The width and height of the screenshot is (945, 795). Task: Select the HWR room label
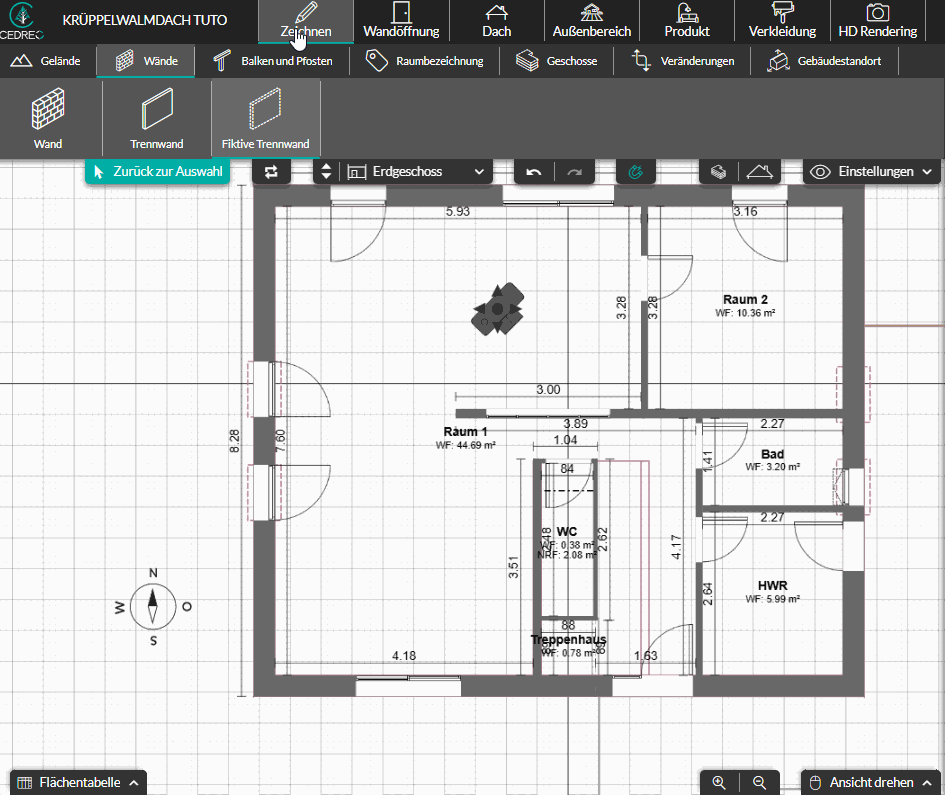[772, 586]
